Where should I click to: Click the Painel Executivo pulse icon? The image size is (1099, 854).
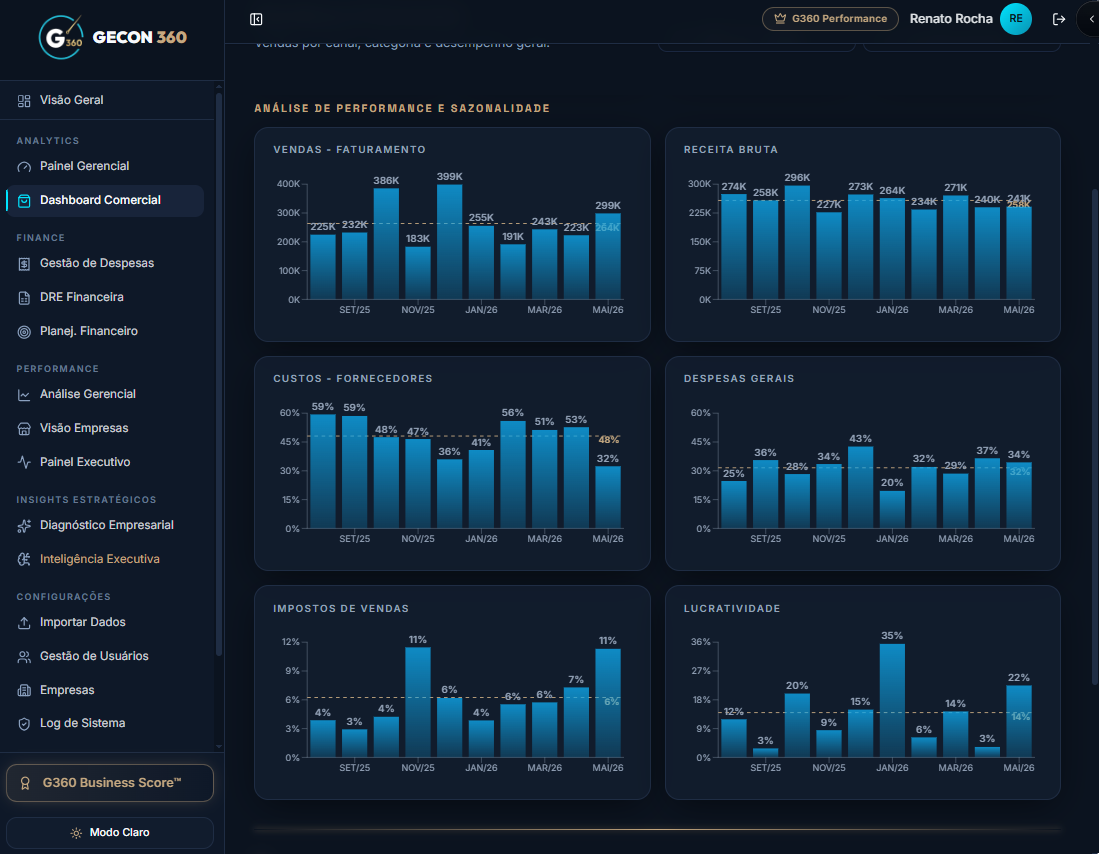pos(24,463)
